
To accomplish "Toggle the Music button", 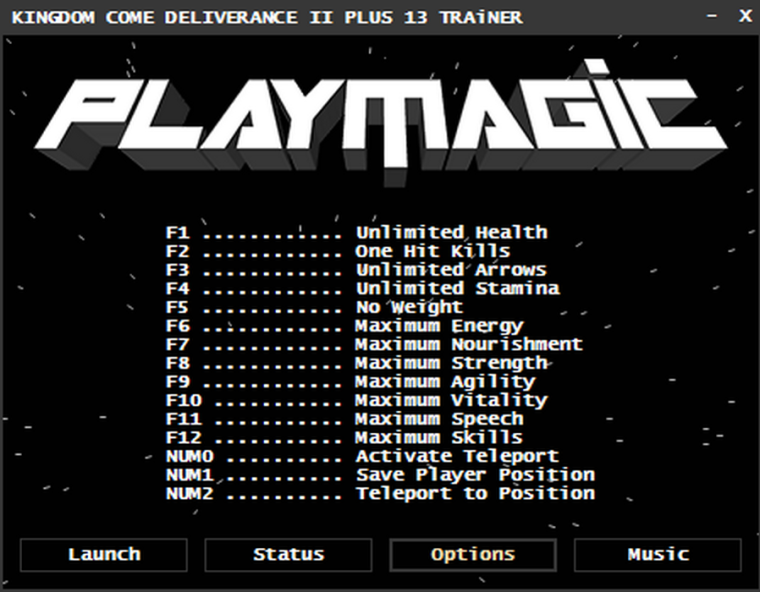I will click(x=658, y=554).
